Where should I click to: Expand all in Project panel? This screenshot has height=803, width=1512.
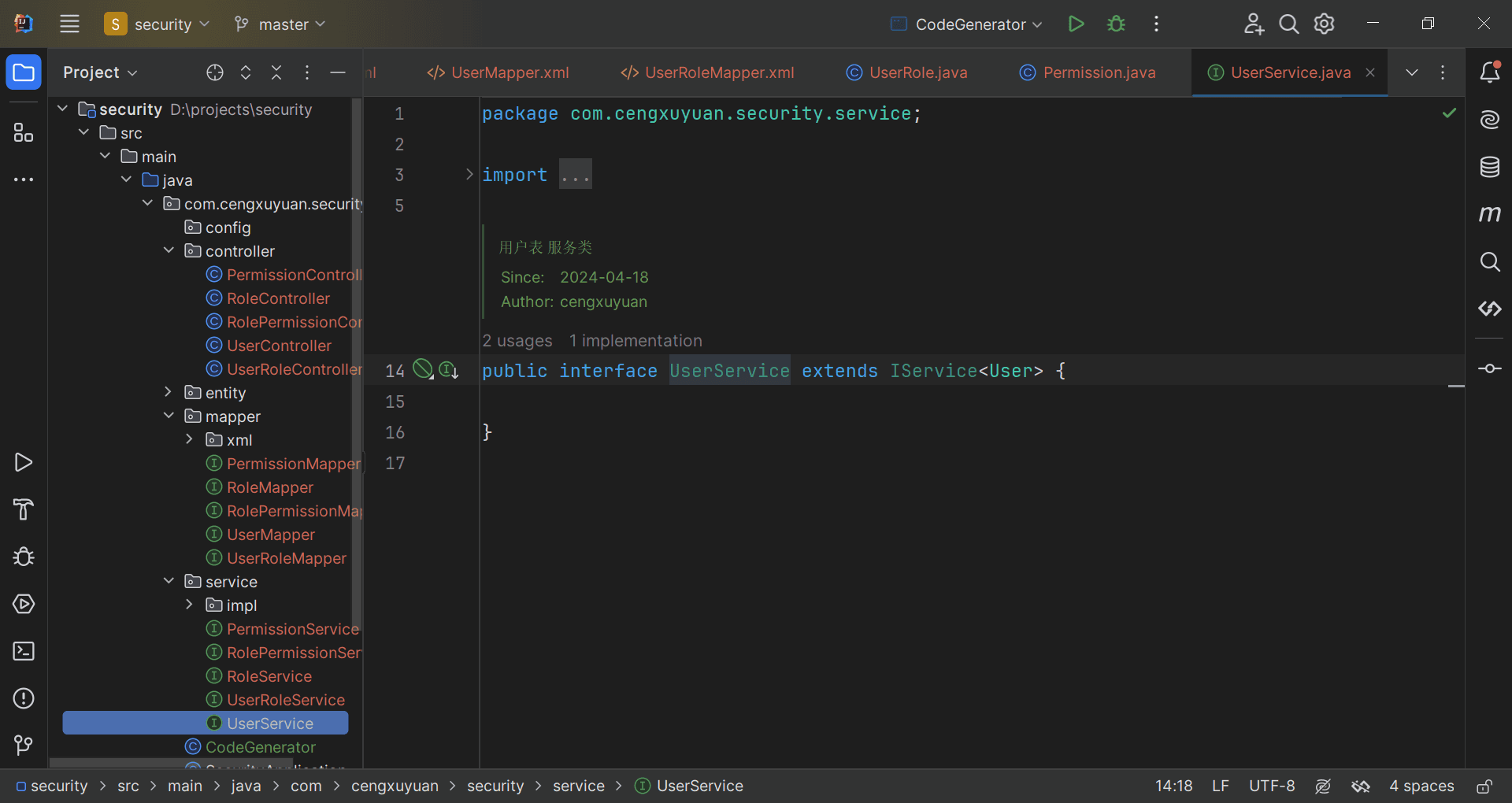point(246,72)
